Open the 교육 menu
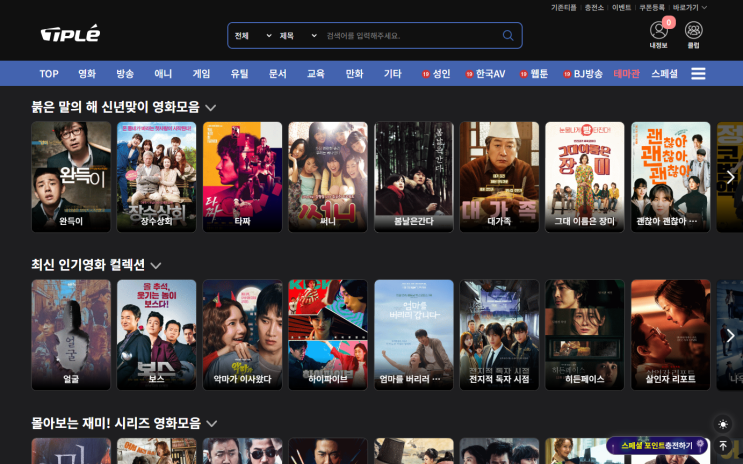 316,73
